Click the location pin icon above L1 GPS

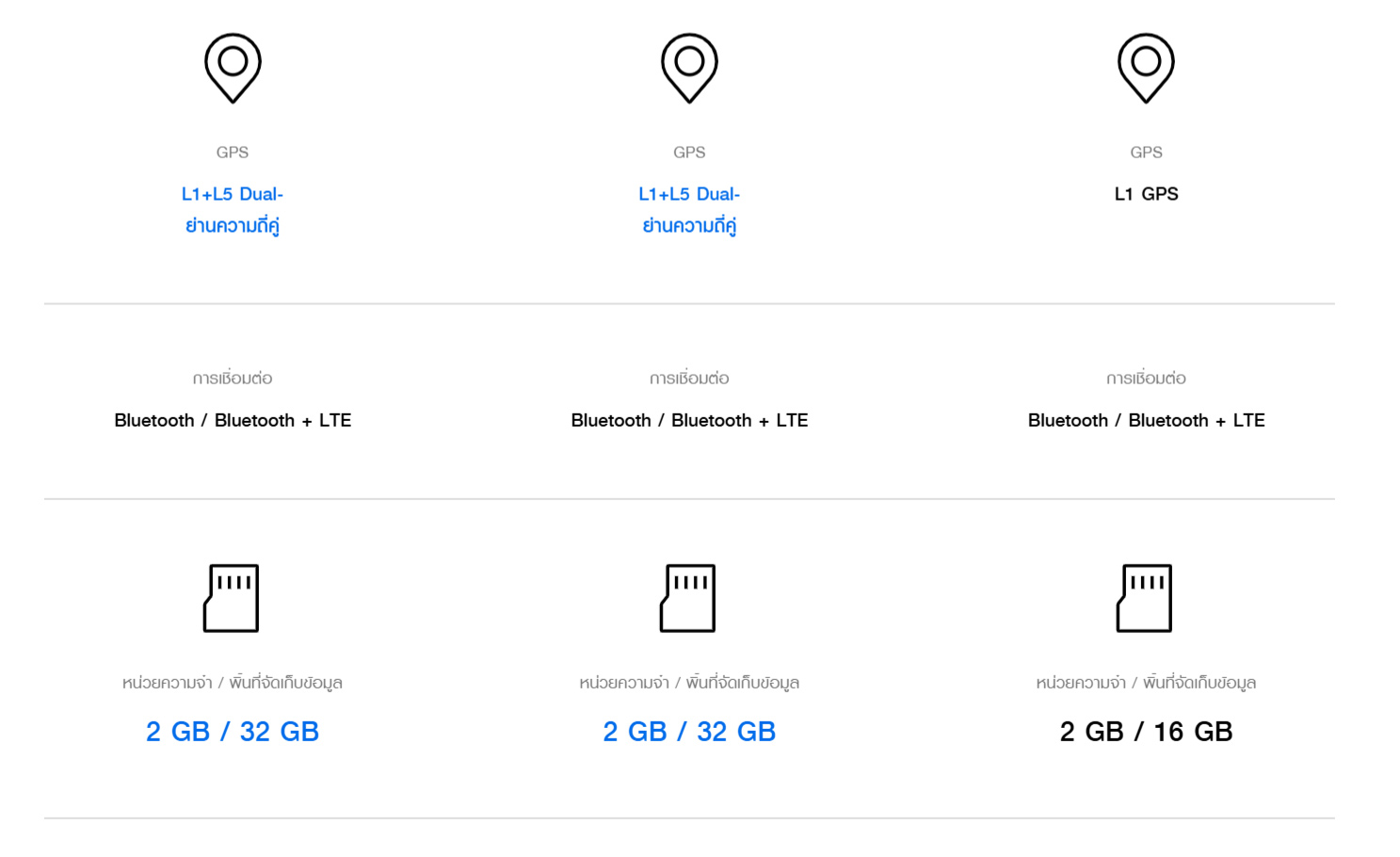[x=1146, y=68]
